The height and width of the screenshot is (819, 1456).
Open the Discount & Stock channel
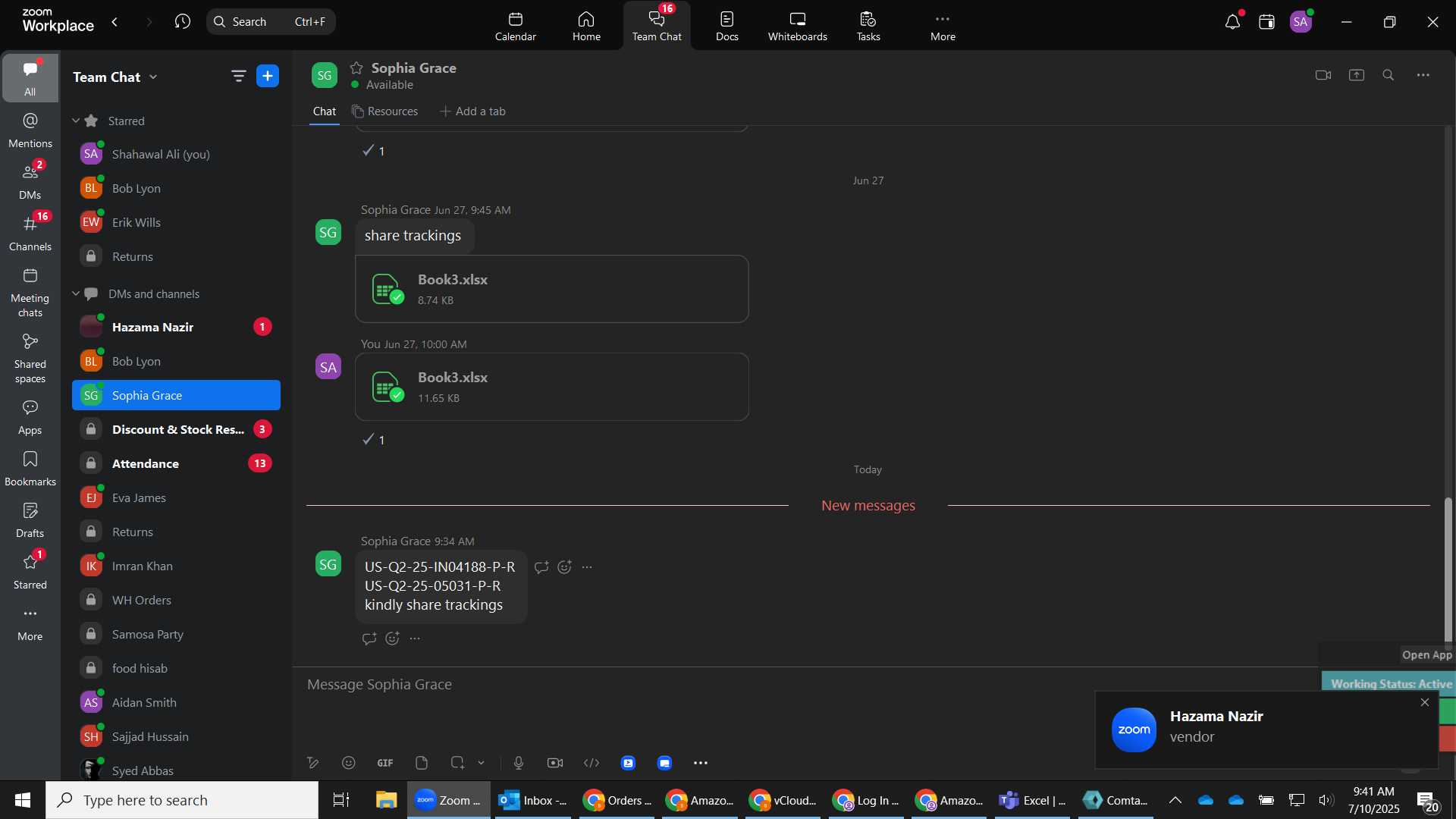tap(176, 429)
